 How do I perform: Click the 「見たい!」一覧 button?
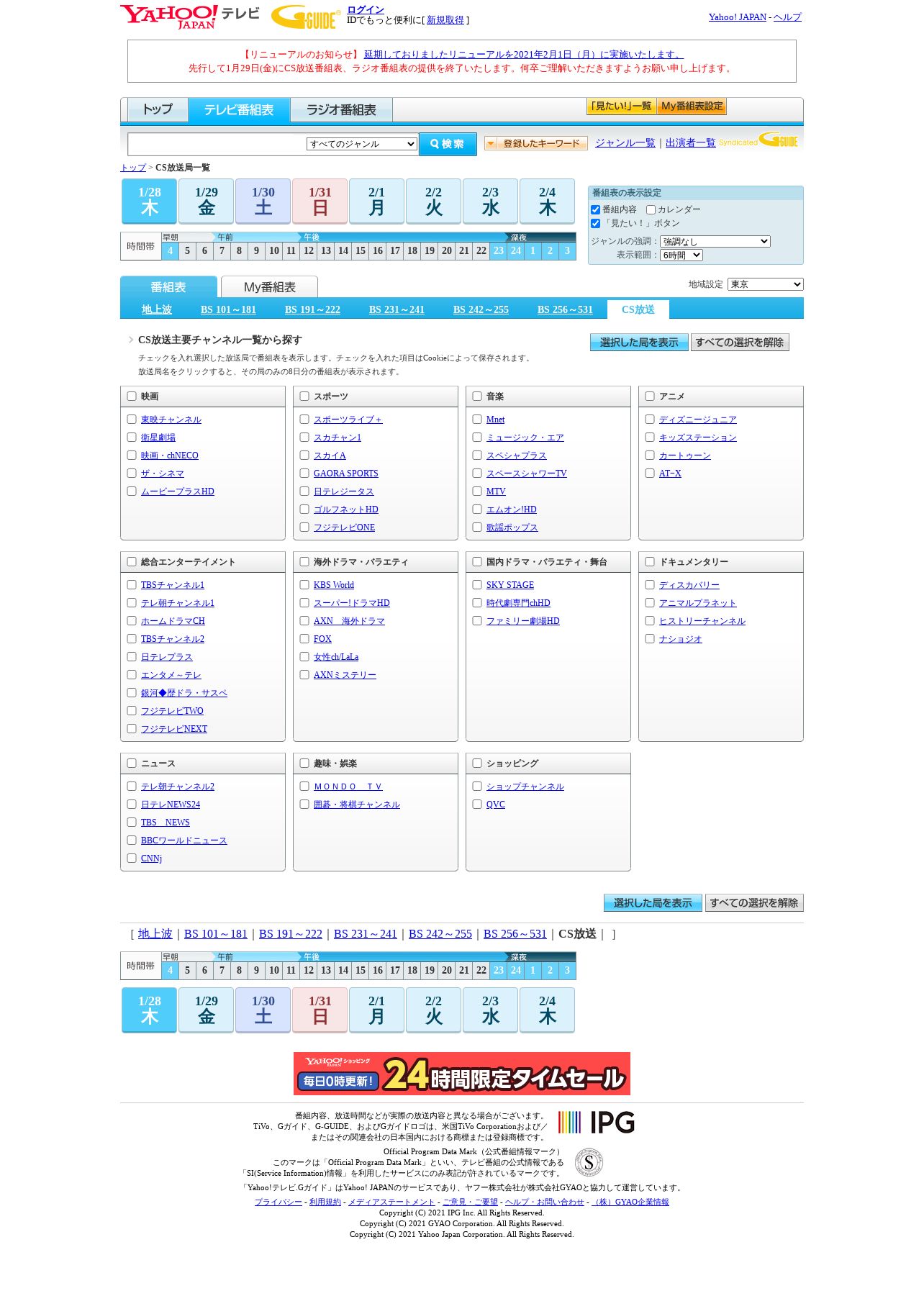tap(621, 107)
